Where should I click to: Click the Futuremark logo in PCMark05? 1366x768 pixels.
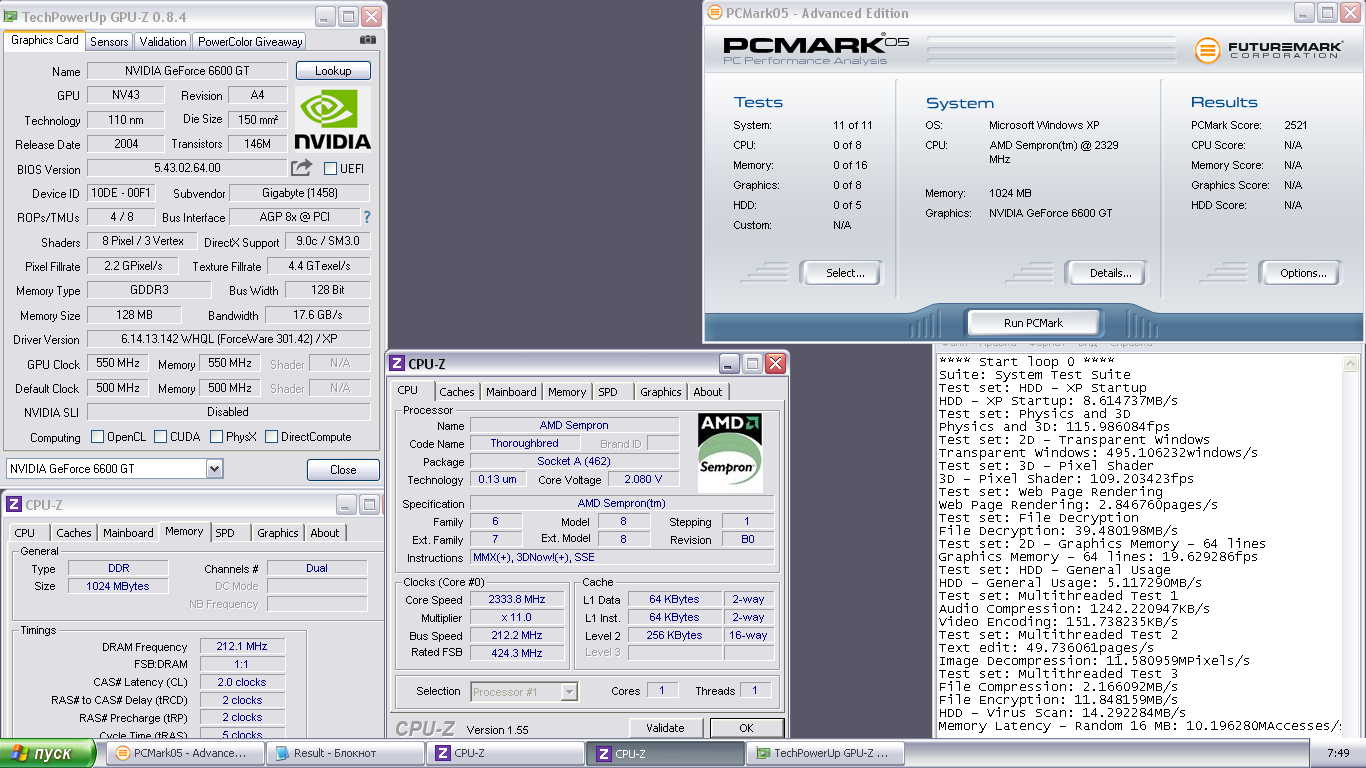1266,50
